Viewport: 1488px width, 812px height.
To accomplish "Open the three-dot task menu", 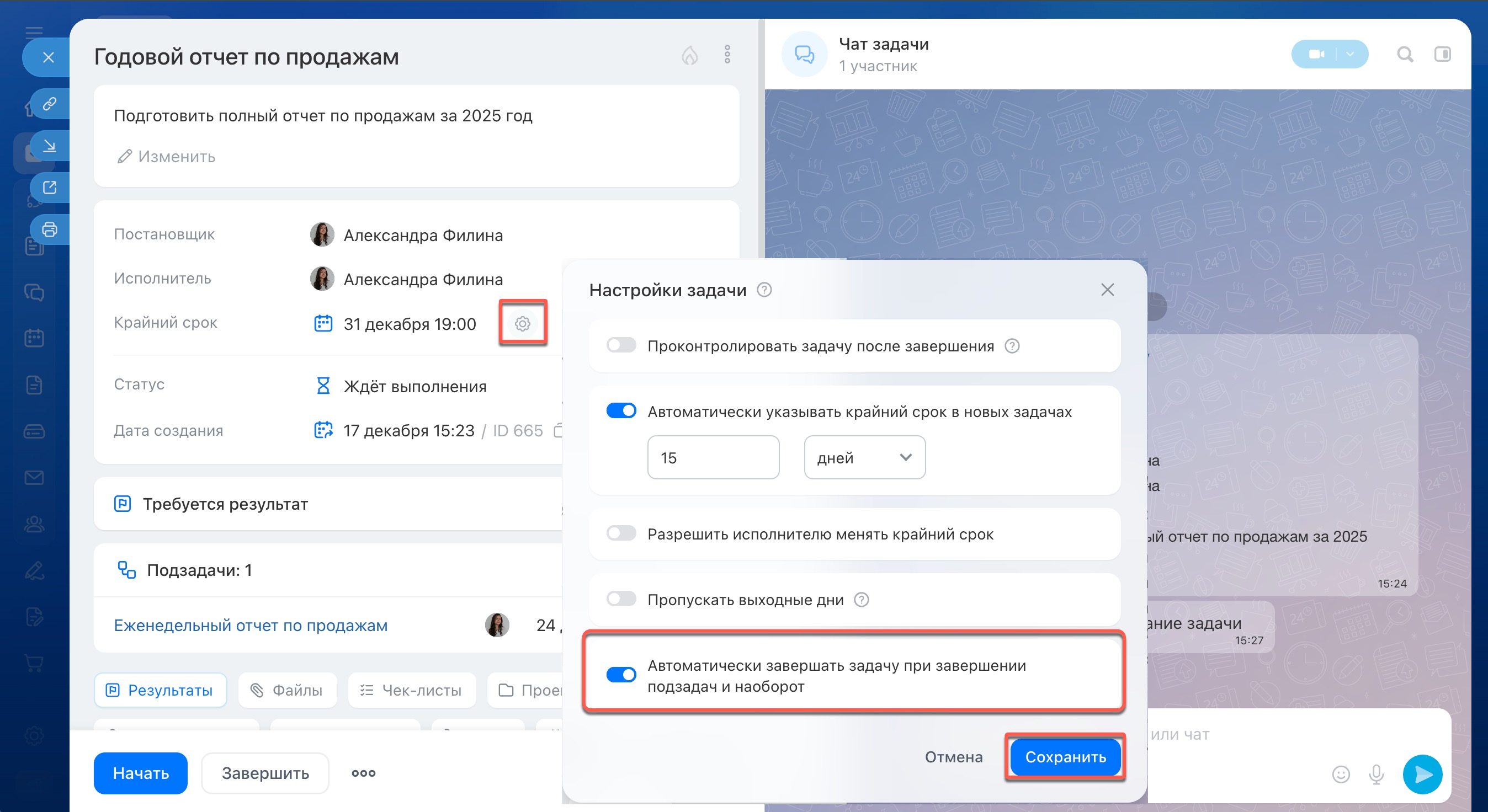I will coord(727,55).
